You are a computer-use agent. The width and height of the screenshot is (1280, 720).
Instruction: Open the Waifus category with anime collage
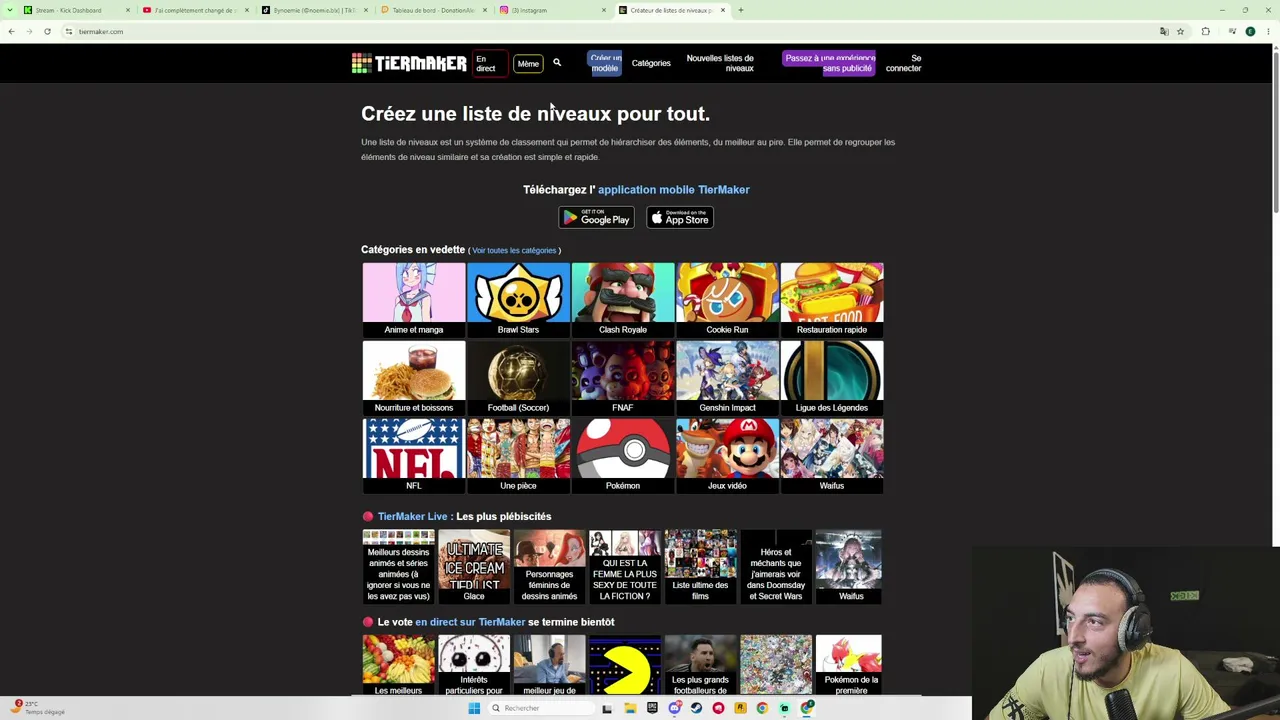coord(832,456)
